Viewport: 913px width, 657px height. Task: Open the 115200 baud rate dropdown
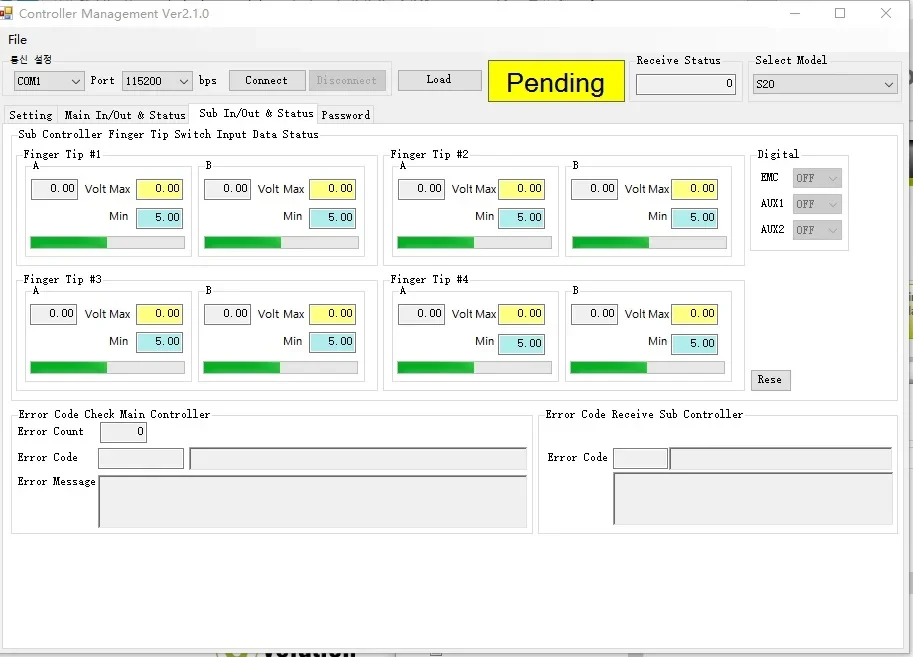pyautogui.click(x=157, y=81)
